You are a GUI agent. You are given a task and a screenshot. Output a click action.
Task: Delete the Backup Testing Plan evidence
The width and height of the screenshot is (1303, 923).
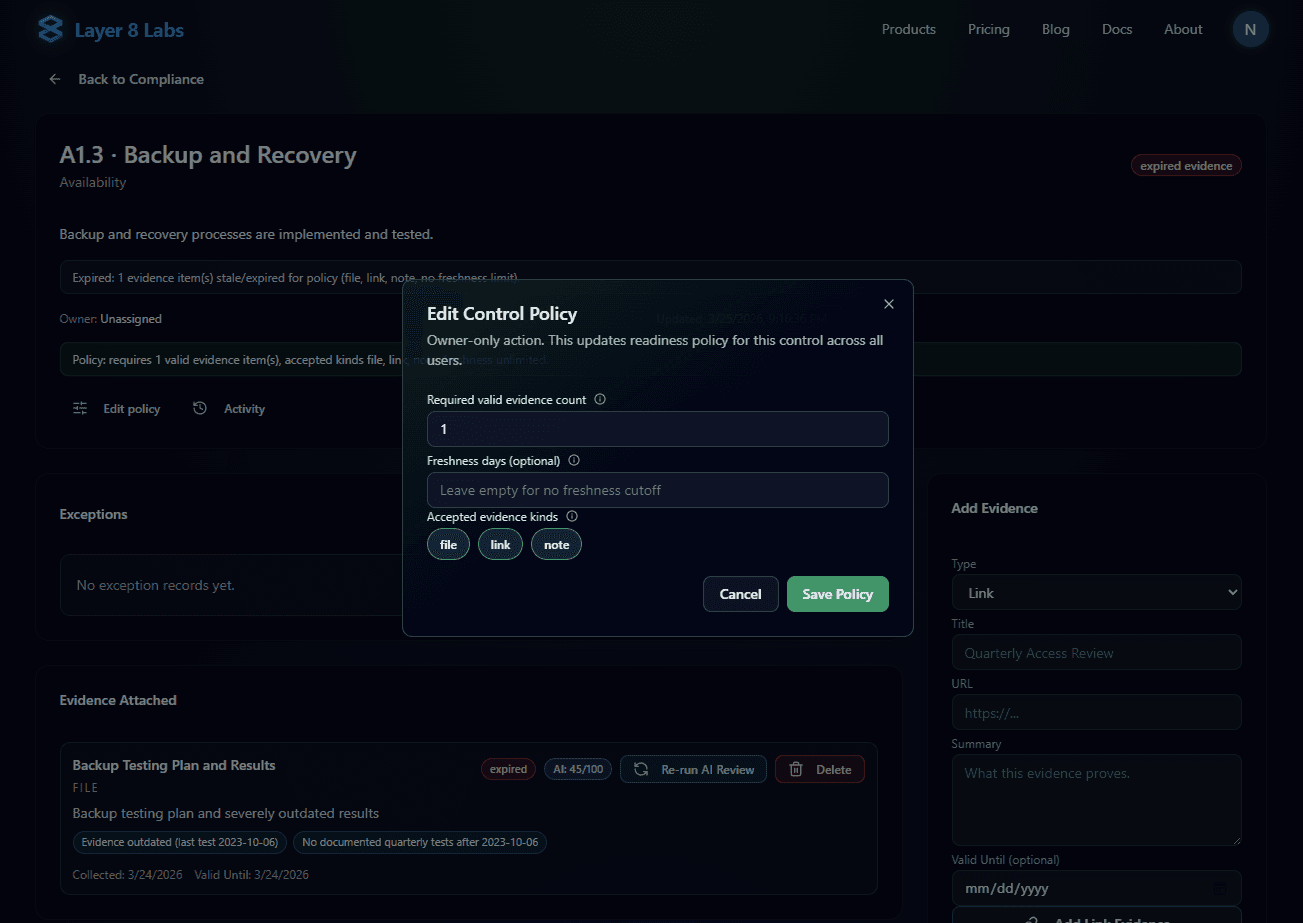tap(820, 769)
